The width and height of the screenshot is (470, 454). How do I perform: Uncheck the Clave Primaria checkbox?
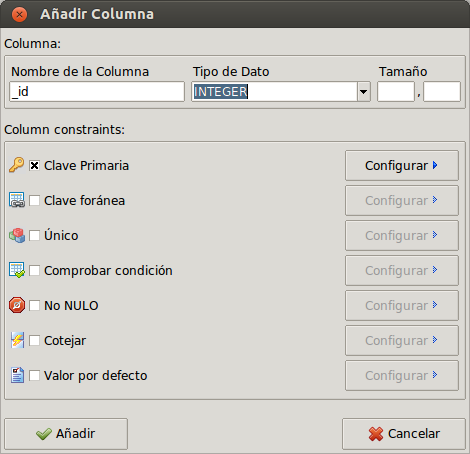pyautogui.click(x=34, y=166)
